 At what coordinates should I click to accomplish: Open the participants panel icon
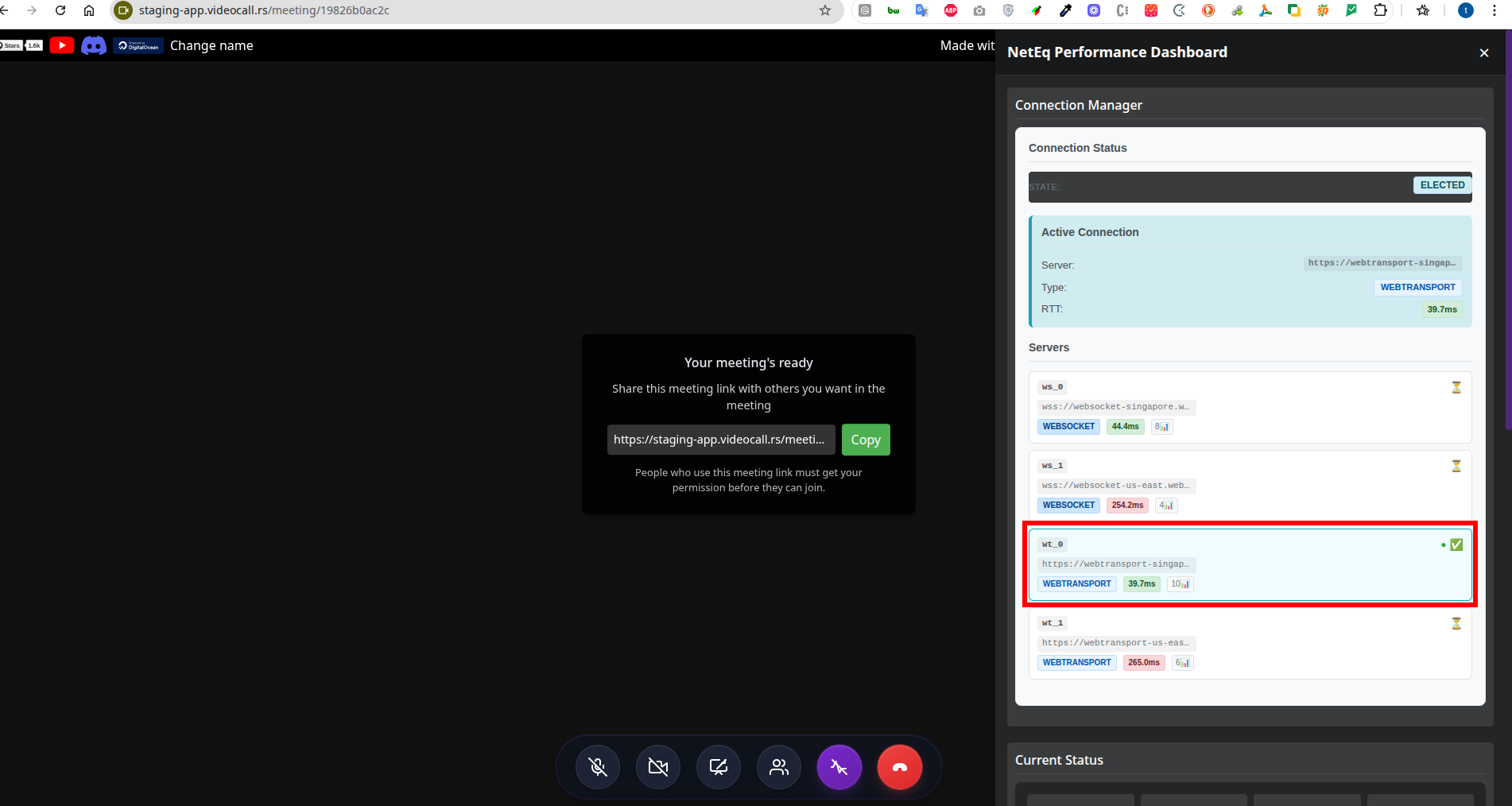click(778, 767)
